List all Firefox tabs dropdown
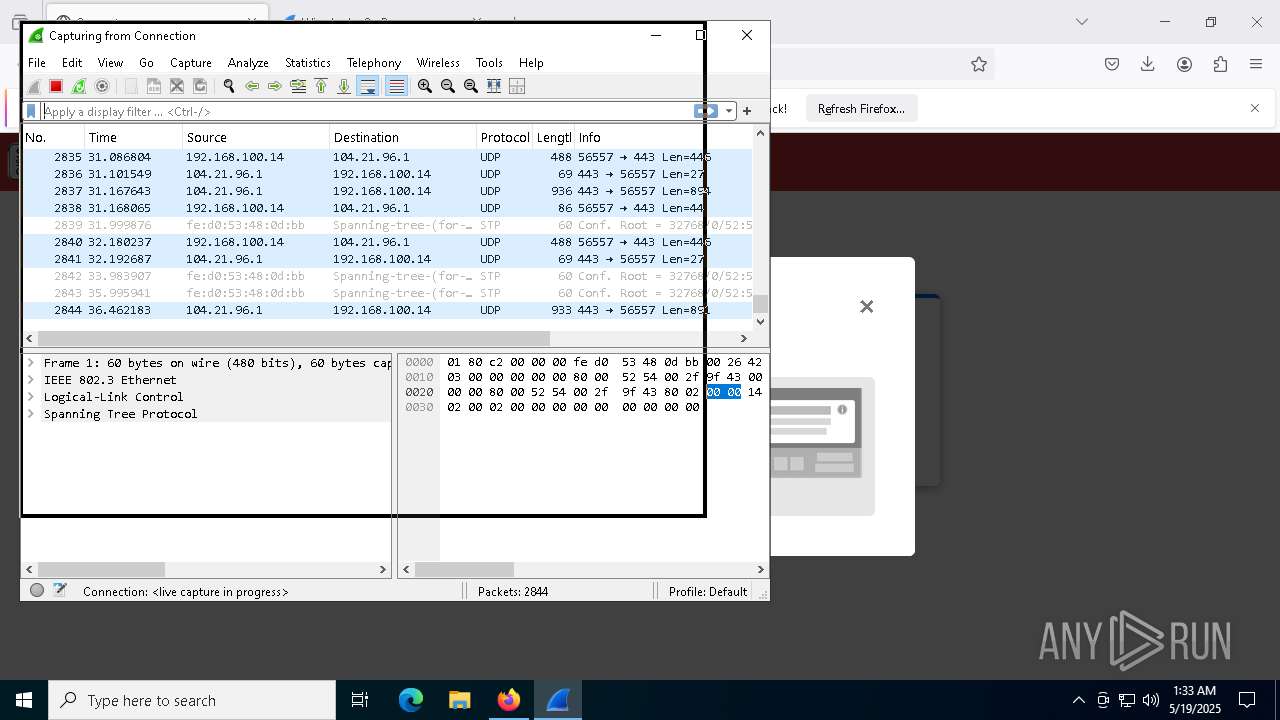This screenshot has height=720, width=1280. (x=1082, y=21)
